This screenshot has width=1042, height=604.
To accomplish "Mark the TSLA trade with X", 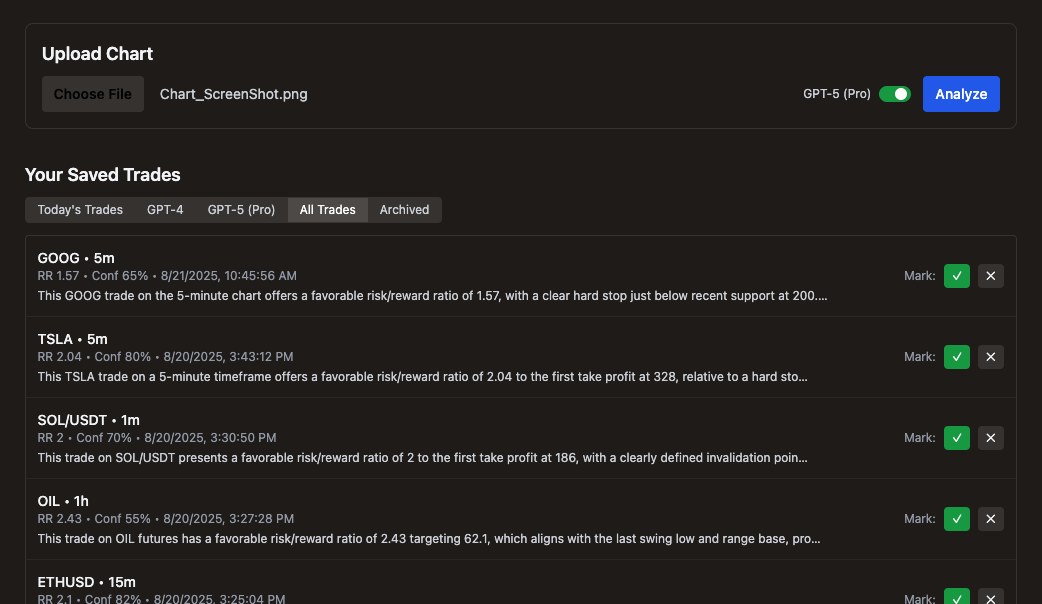I will (x=990, y=357).
